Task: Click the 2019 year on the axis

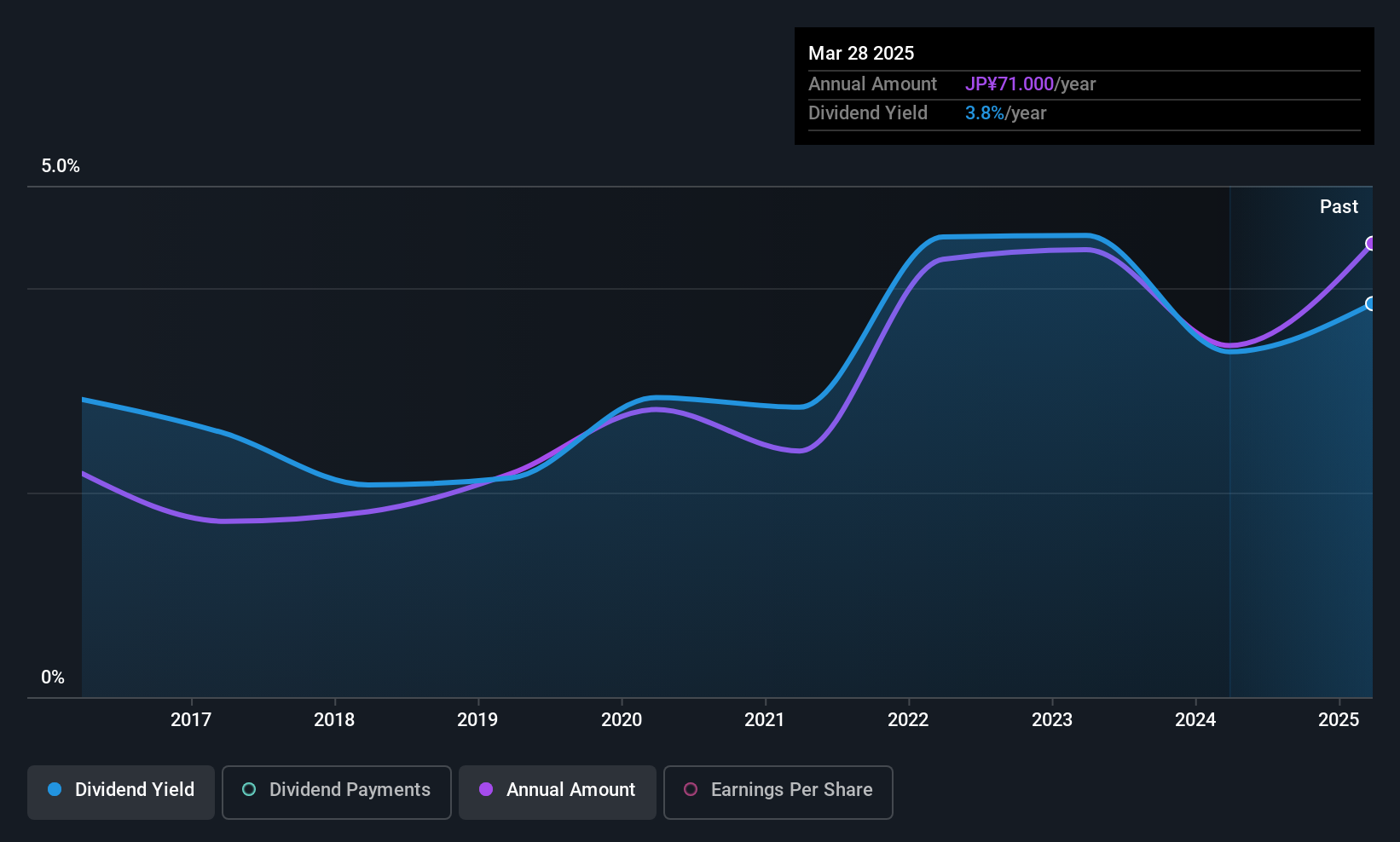Action: (x=477, y=720)
